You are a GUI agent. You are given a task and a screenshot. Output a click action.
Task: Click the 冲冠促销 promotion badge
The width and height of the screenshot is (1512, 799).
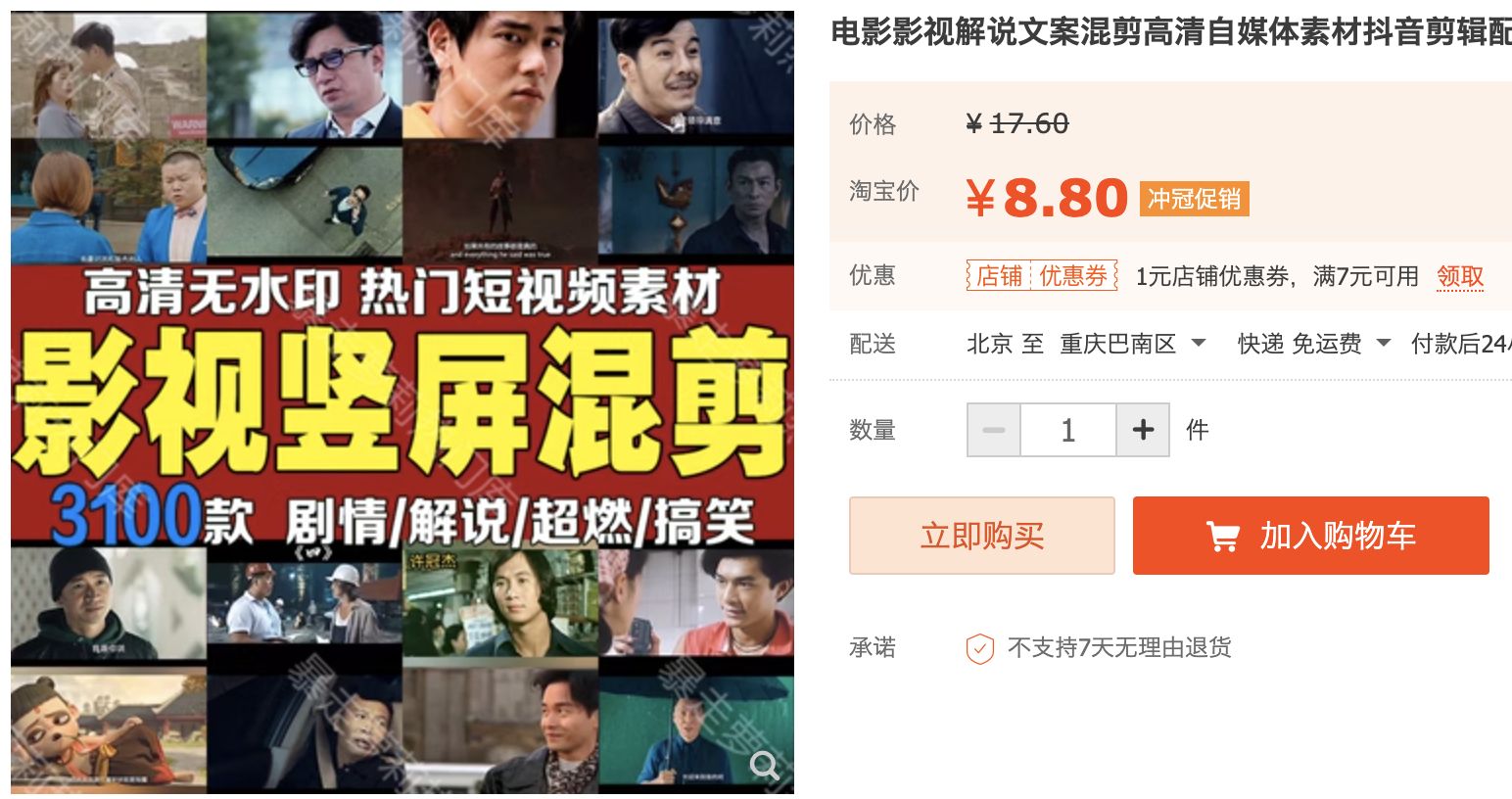pos(1194,199)
